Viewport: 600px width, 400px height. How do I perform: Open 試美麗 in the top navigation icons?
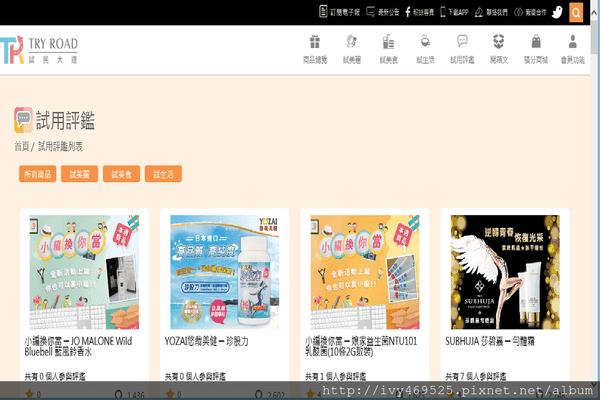click(352, 49)
